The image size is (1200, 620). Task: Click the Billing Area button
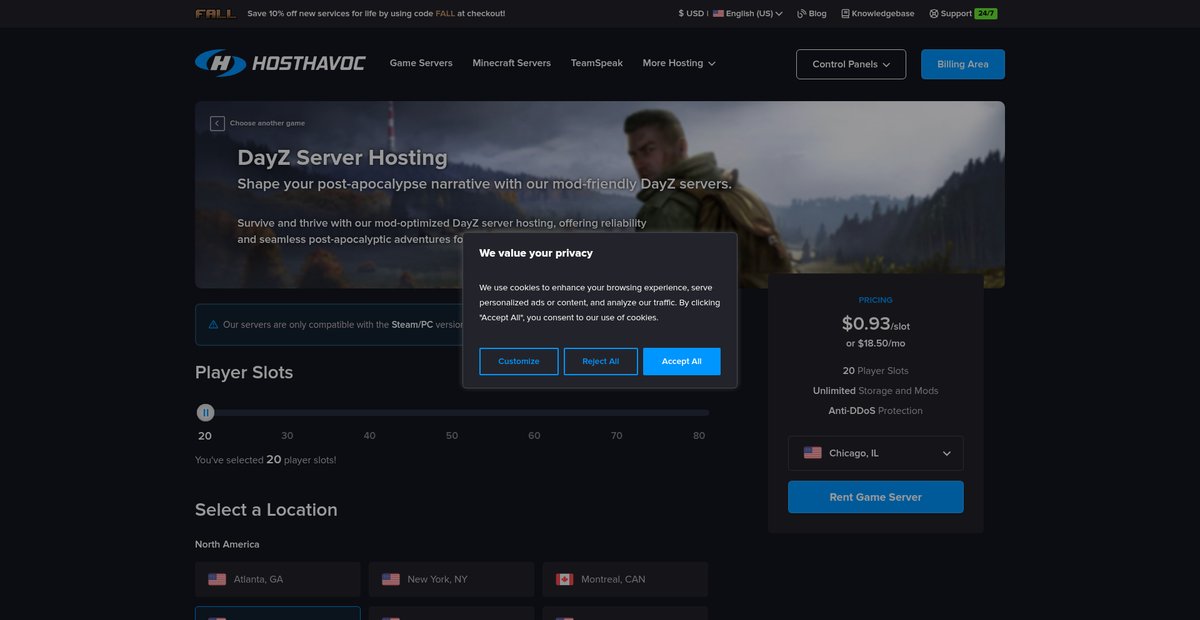pyautogui.click(x=963, y=64)
